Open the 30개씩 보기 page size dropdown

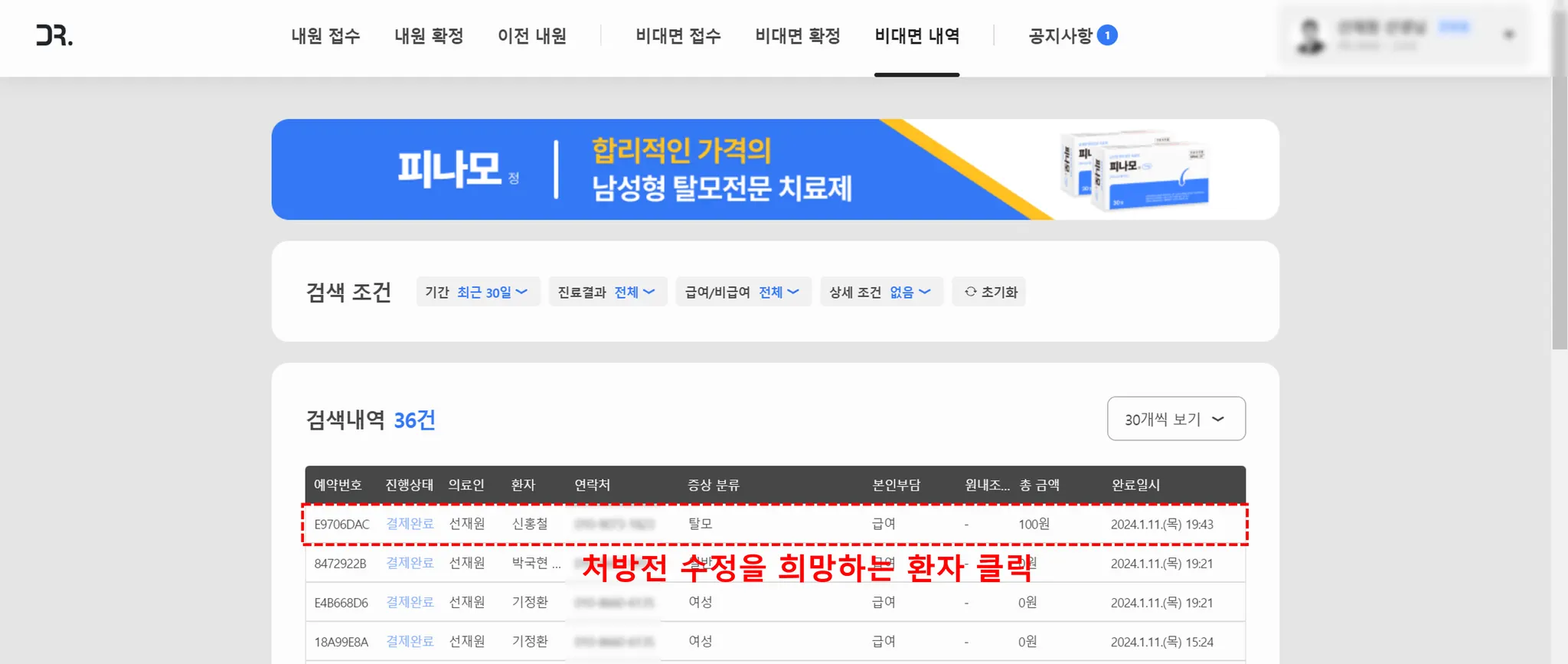coord(1176,419)
